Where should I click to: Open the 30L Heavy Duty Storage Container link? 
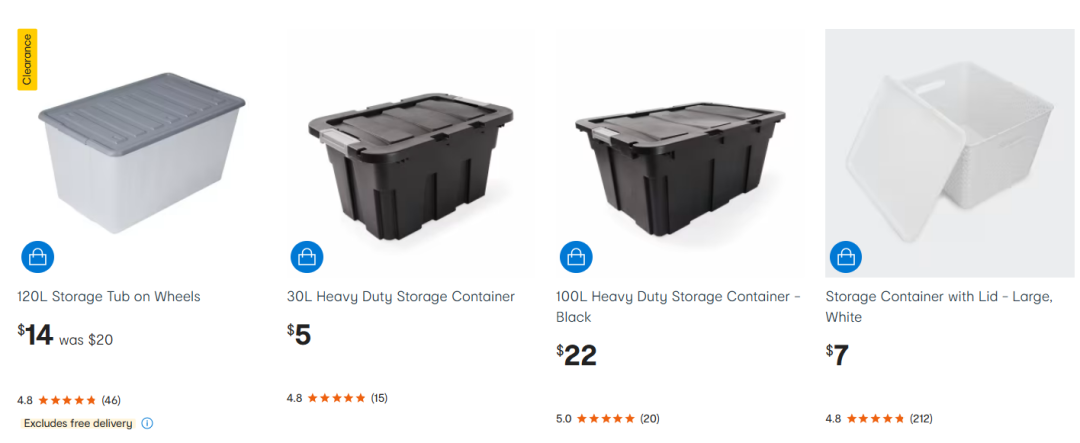401,296
